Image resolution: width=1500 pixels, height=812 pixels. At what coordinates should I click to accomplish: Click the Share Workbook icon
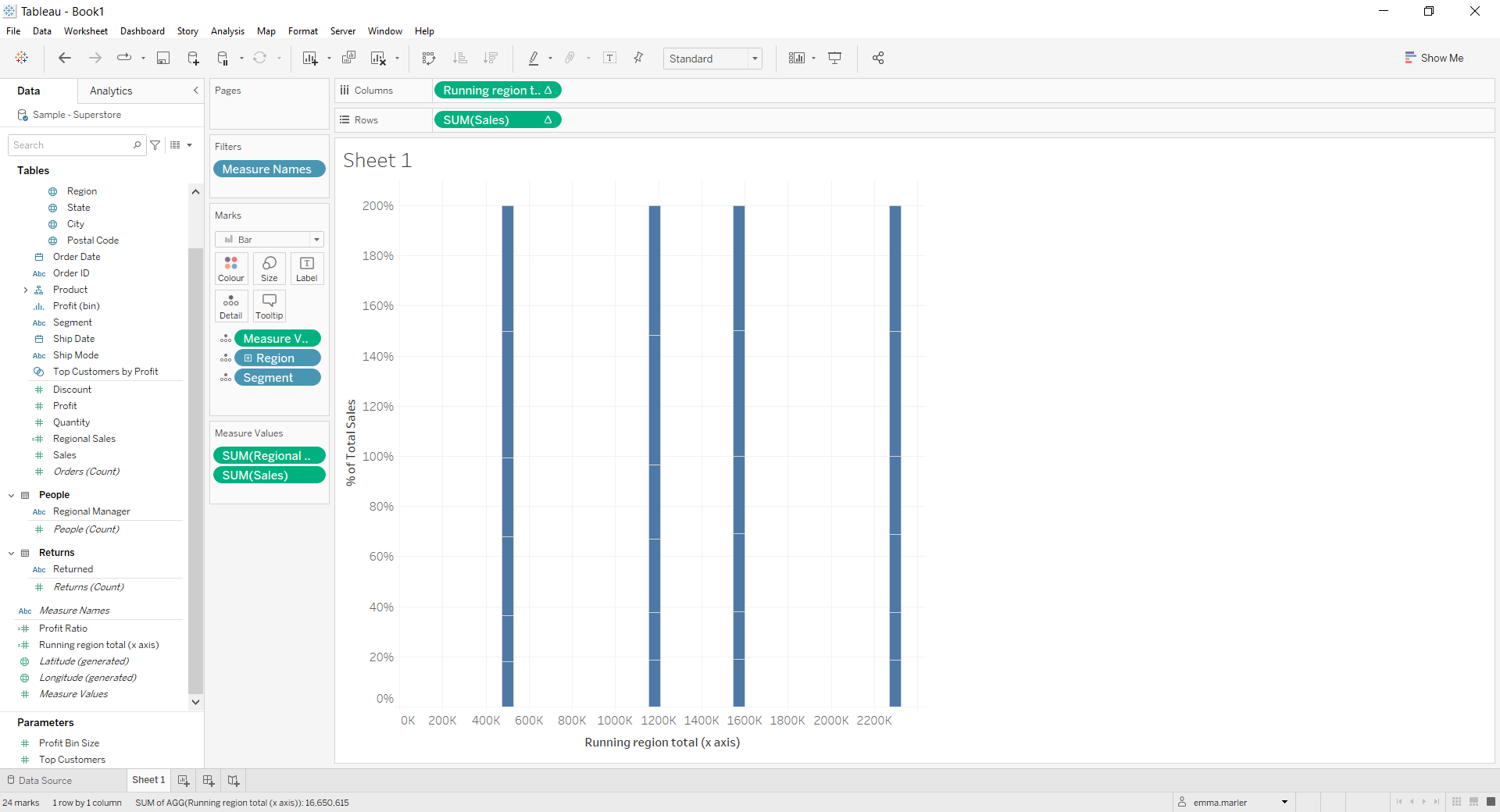coord(877,58)
